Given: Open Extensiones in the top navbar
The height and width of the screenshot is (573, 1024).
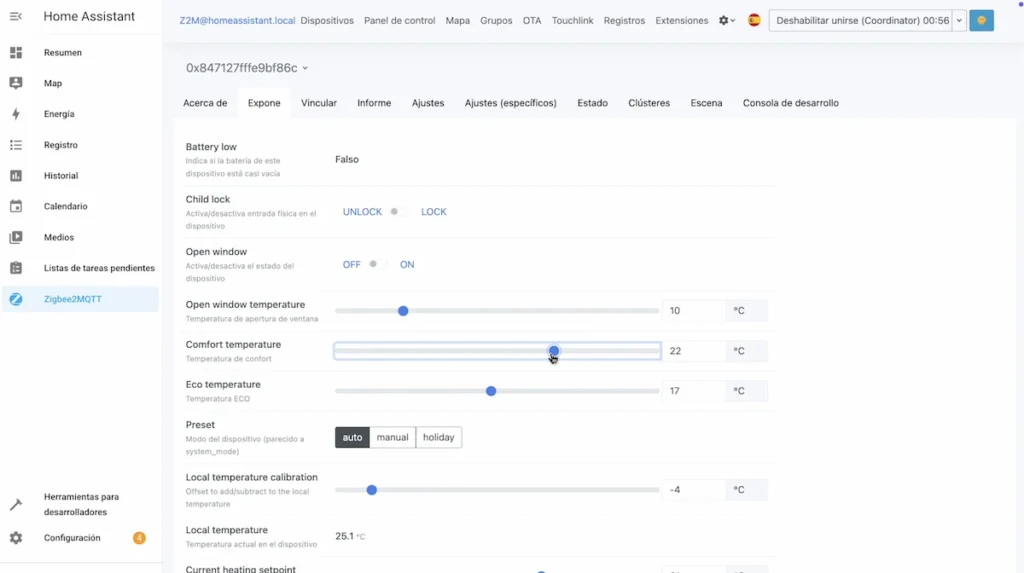Looking at the screenshot, I should pos(682,20).
